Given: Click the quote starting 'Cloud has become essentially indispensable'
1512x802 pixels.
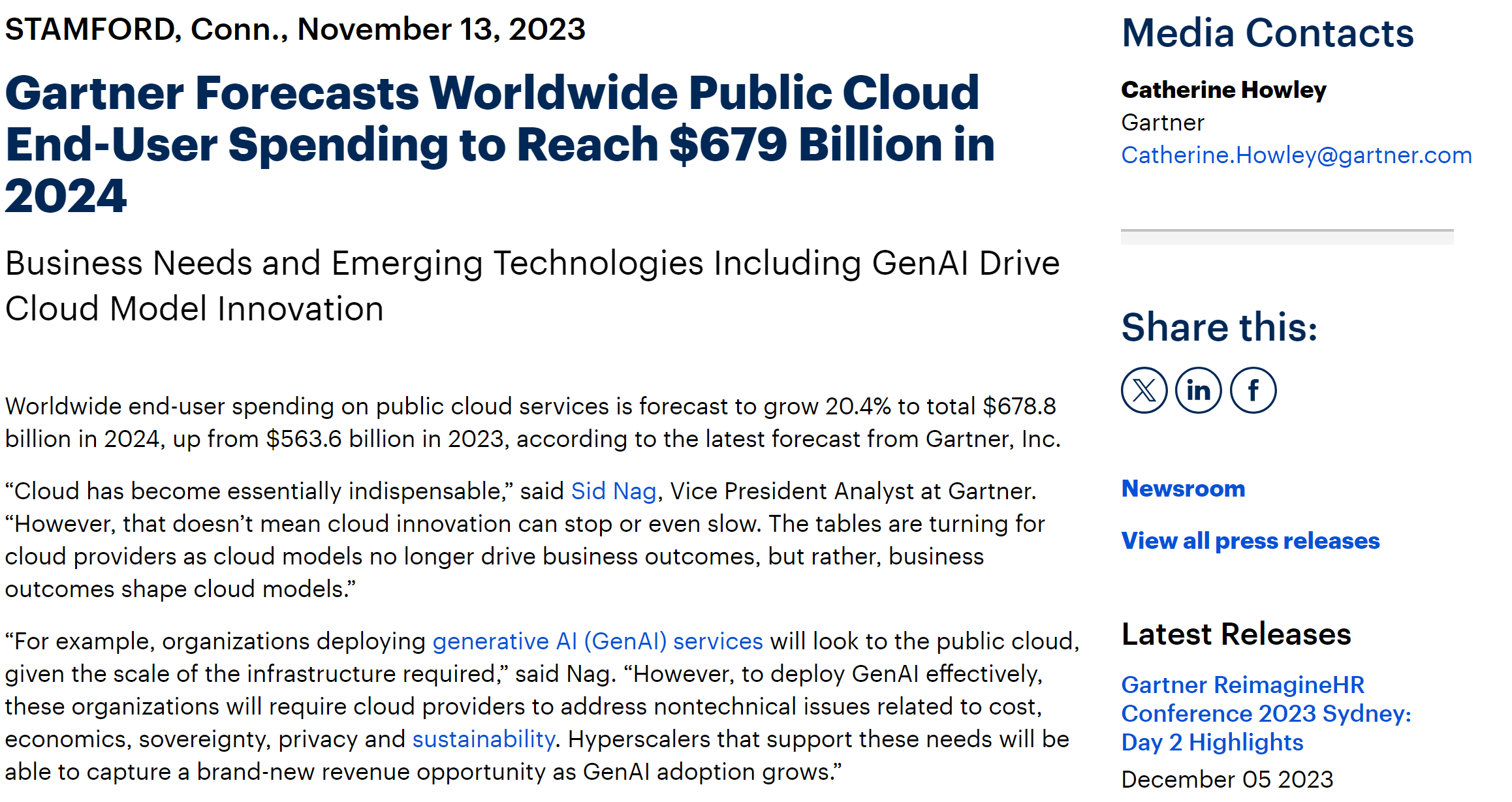Looking at the screenshot, I should (525, 540).
